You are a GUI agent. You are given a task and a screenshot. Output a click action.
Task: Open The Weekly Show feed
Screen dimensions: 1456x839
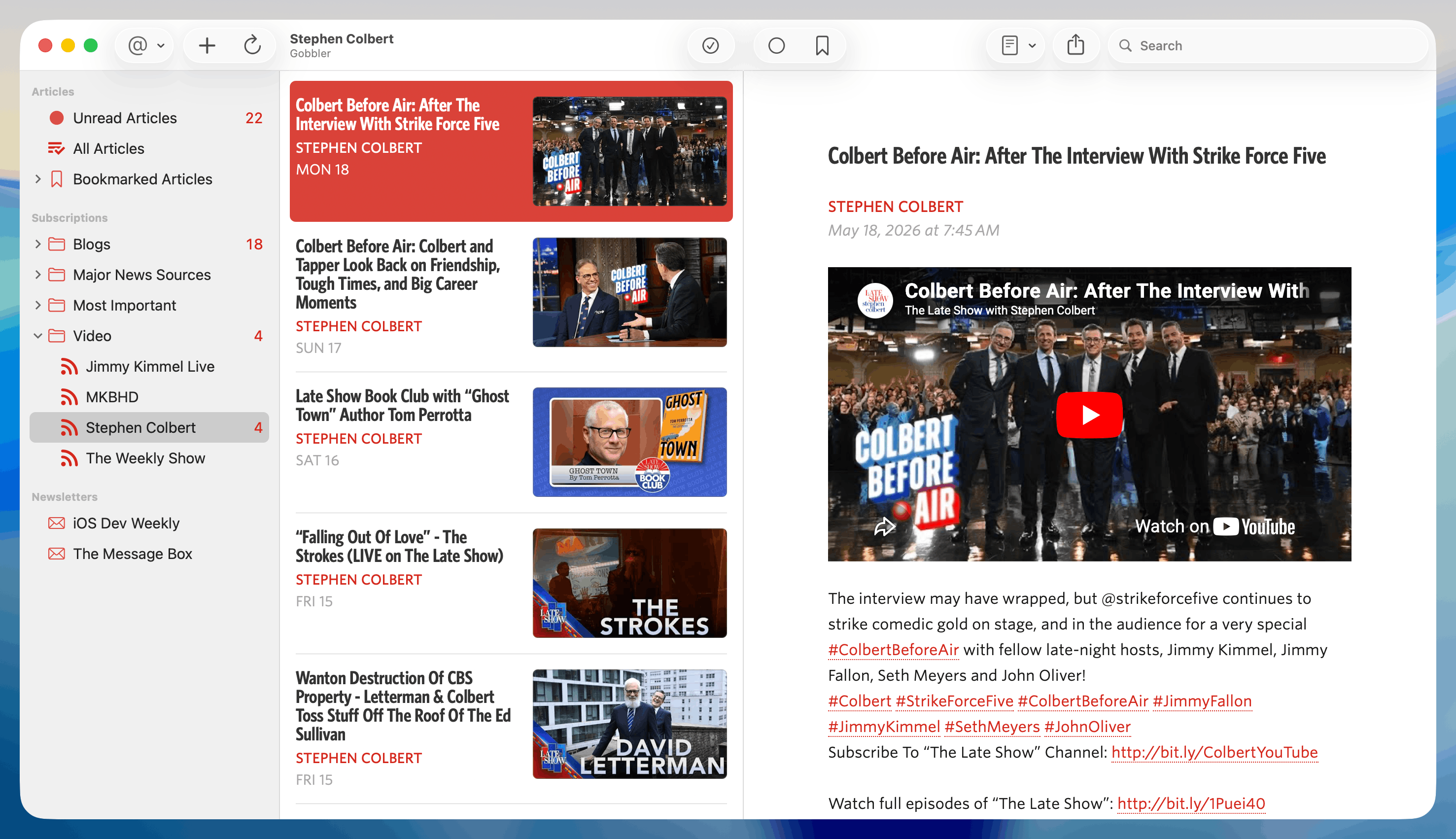pos(149,458)
